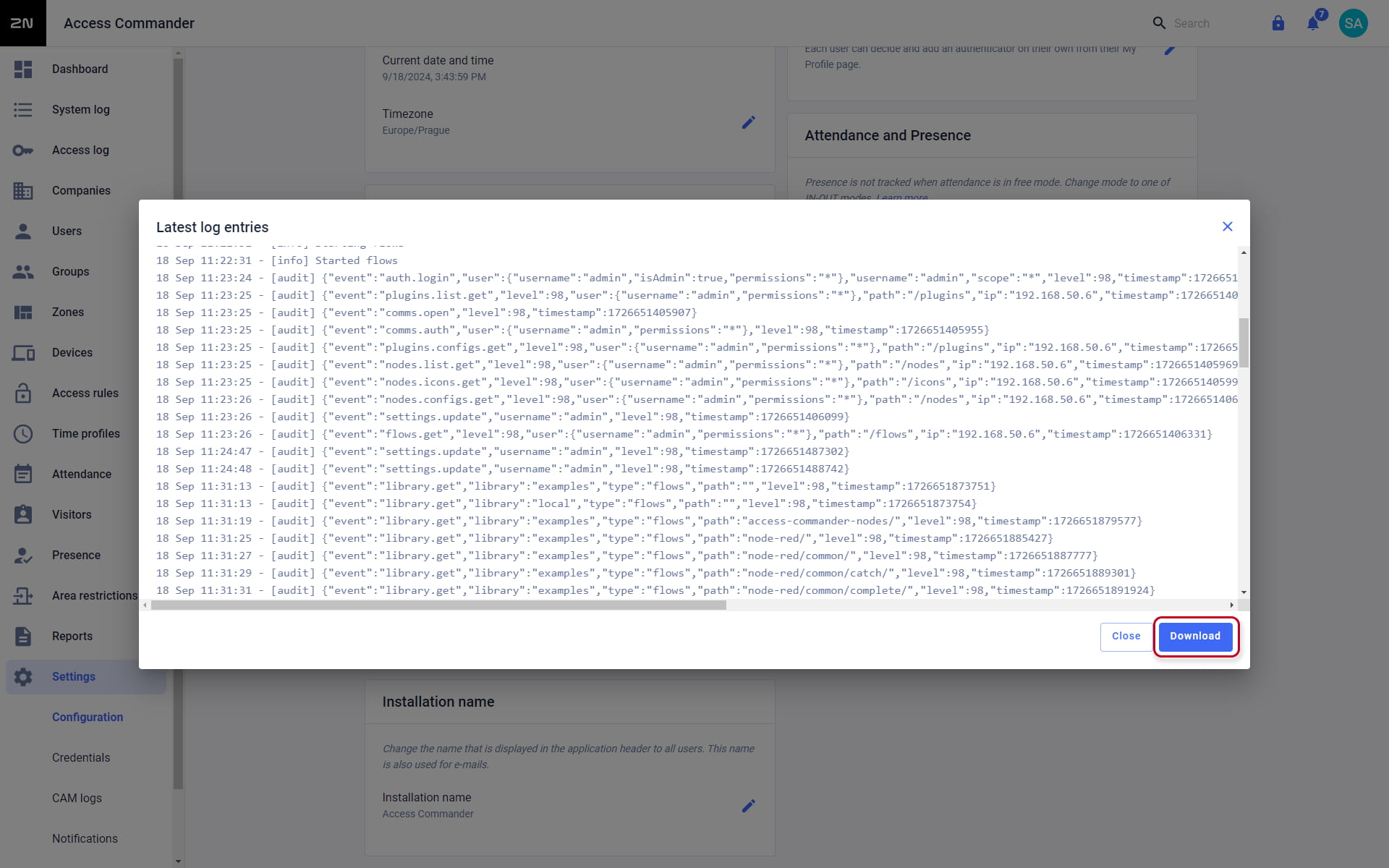Edit Installation name with pencil icon
The width and height of the screenshot is (1389, 868).
749,806
